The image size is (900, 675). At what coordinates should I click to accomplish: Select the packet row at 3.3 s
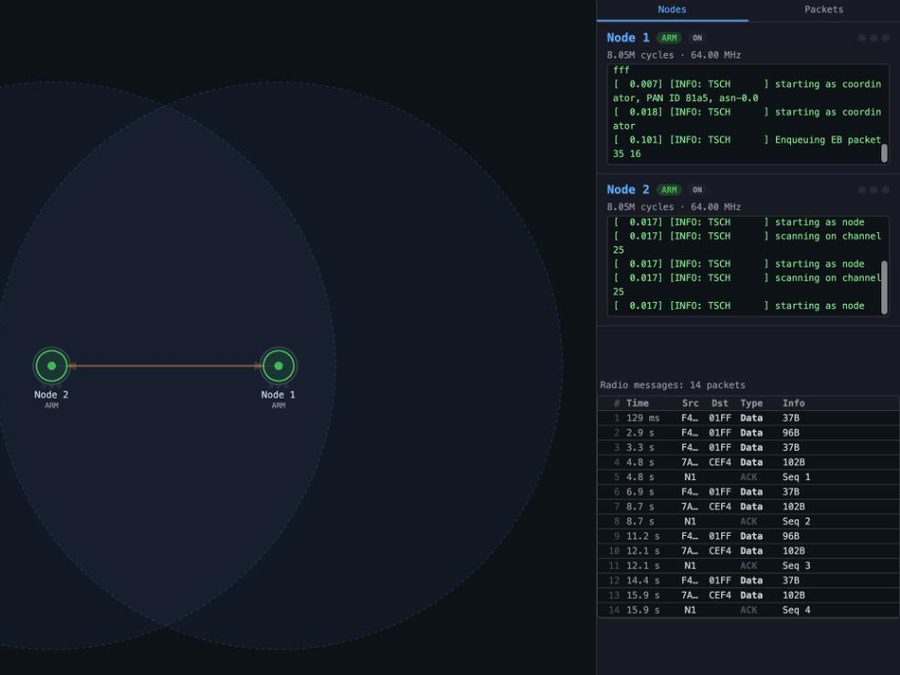click(748, 448)
